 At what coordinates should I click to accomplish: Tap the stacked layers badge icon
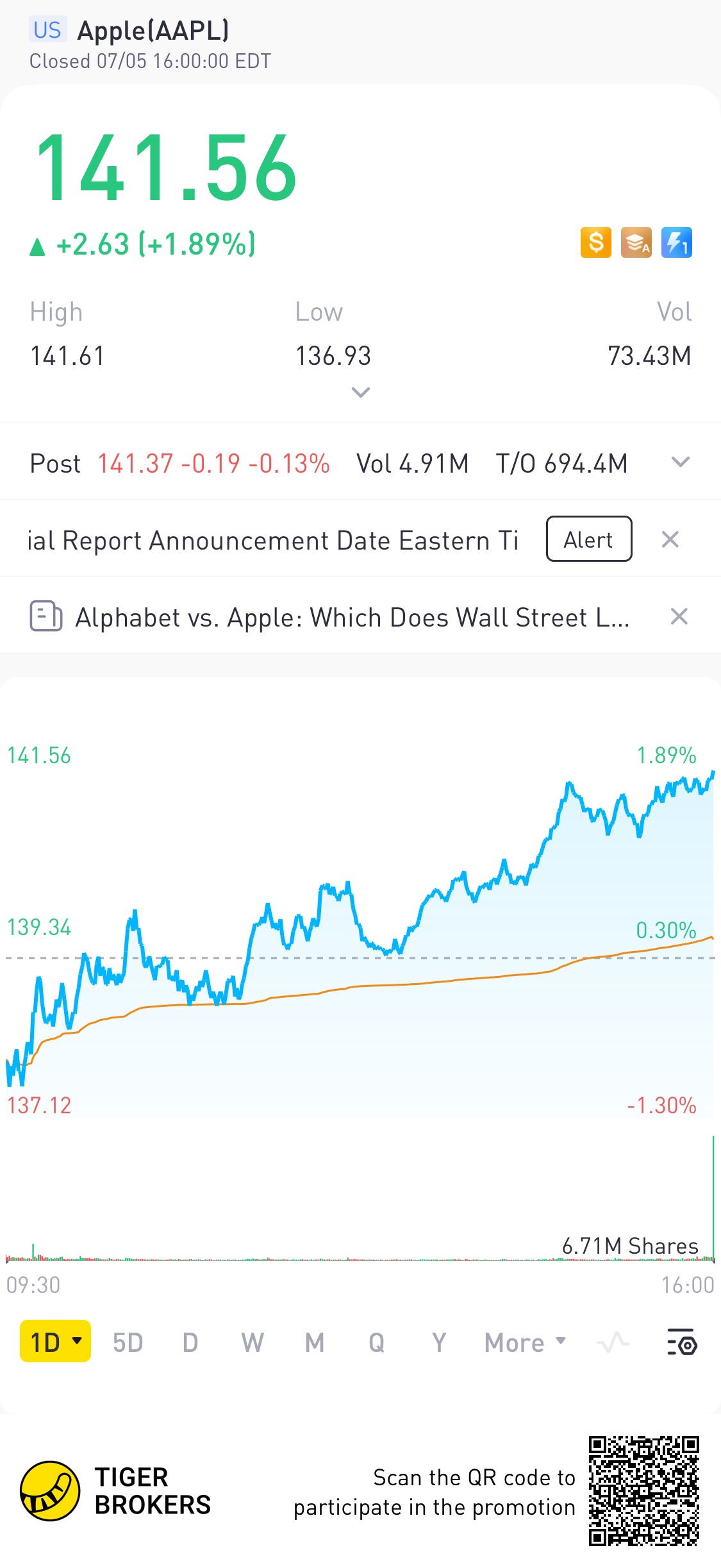[x=636, y=243]
